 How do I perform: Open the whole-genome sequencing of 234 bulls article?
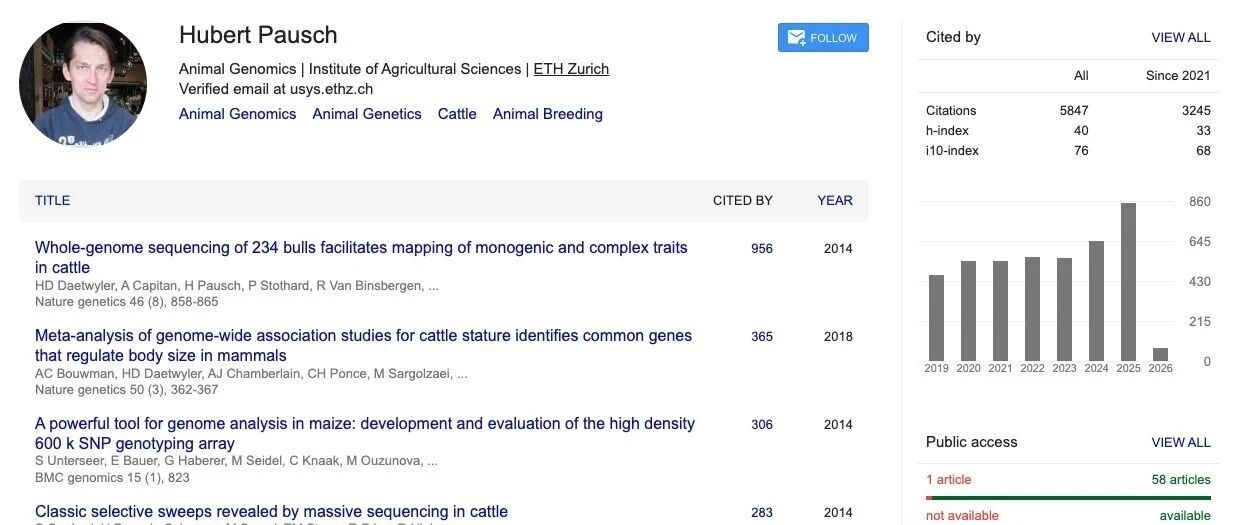click(361, 257)
